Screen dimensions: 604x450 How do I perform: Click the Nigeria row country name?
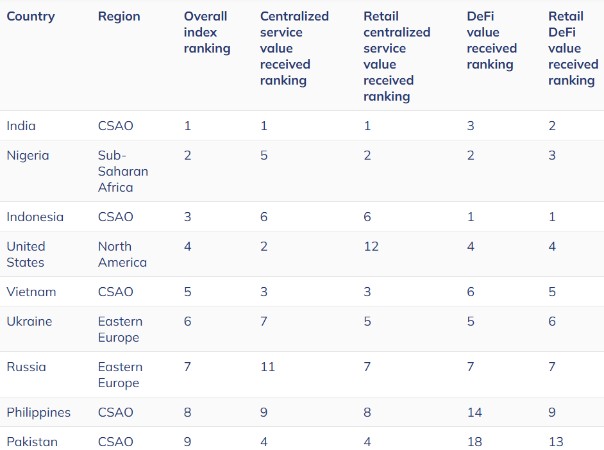[28, 155]
